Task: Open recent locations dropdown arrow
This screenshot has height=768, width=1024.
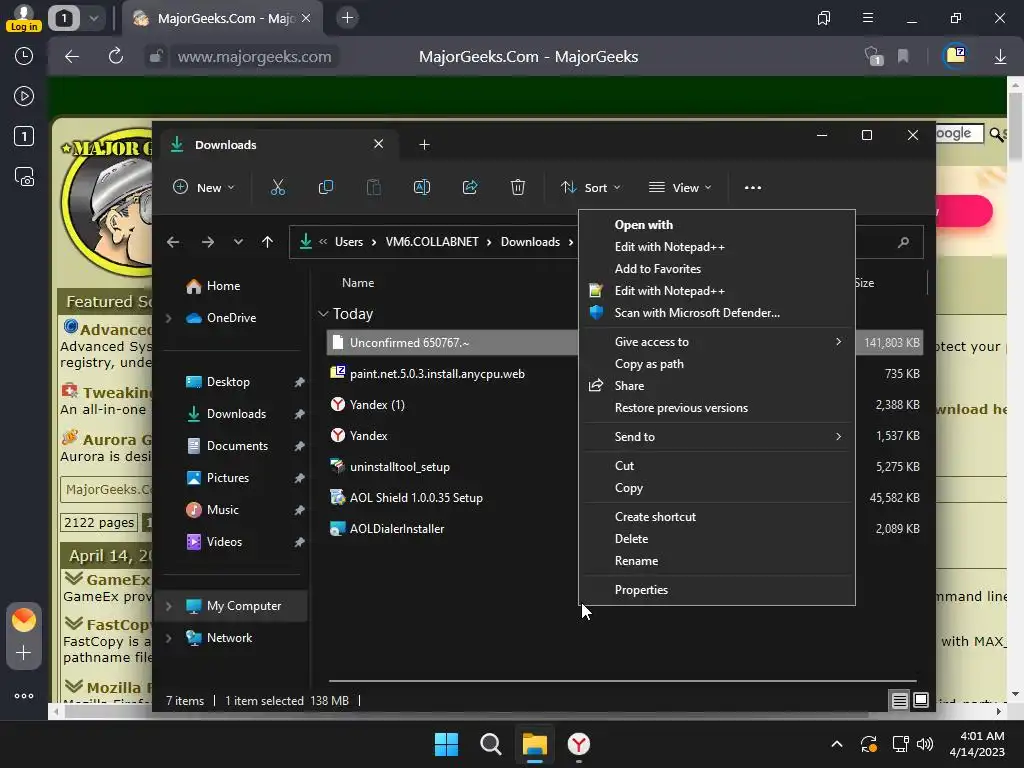Action: point(238,242)
